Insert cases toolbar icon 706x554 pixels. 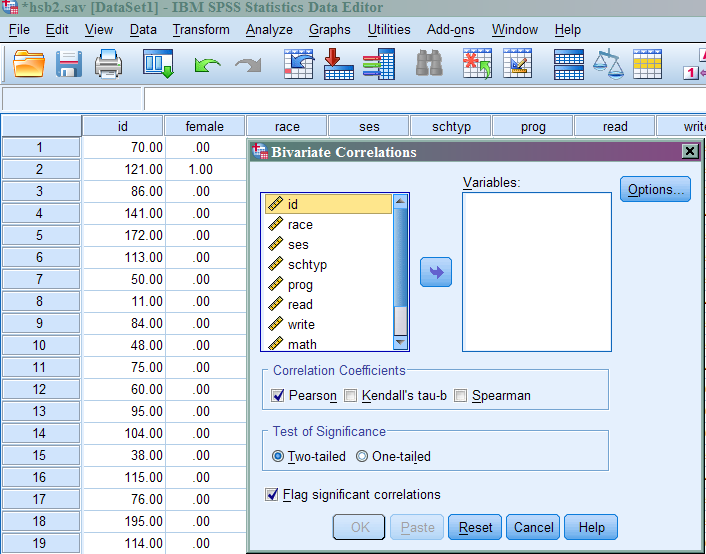tap(477, 64)
